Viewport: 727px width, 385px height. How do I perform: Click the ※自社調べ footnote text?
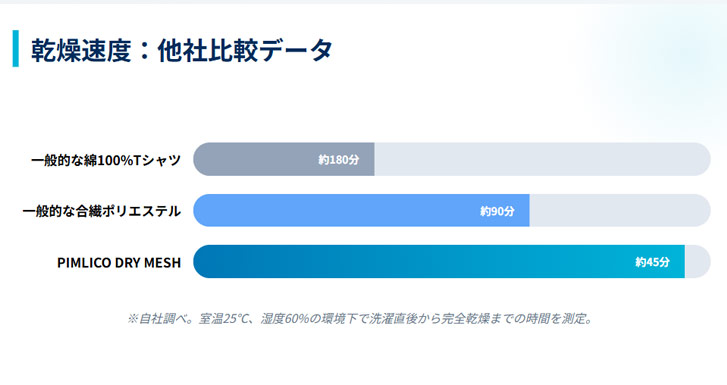[x=360, y=319]
